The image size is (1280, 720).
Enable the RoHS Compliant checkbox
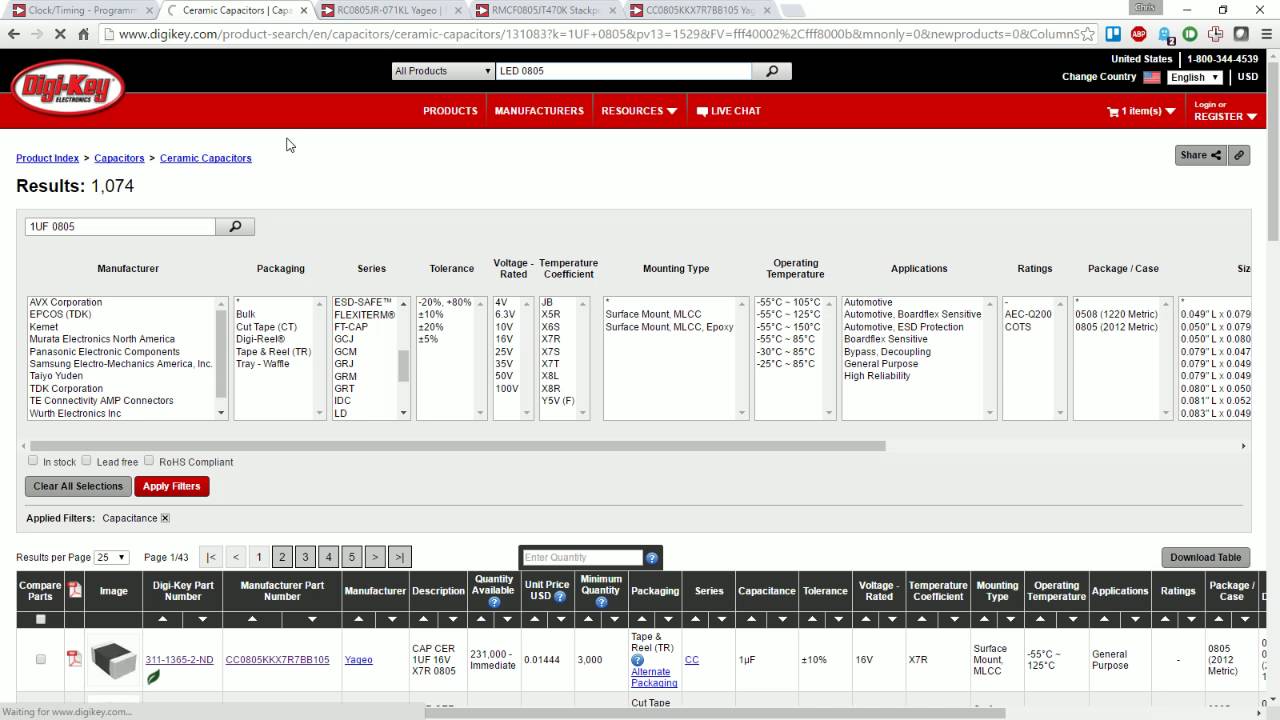[x=149, y=461]
